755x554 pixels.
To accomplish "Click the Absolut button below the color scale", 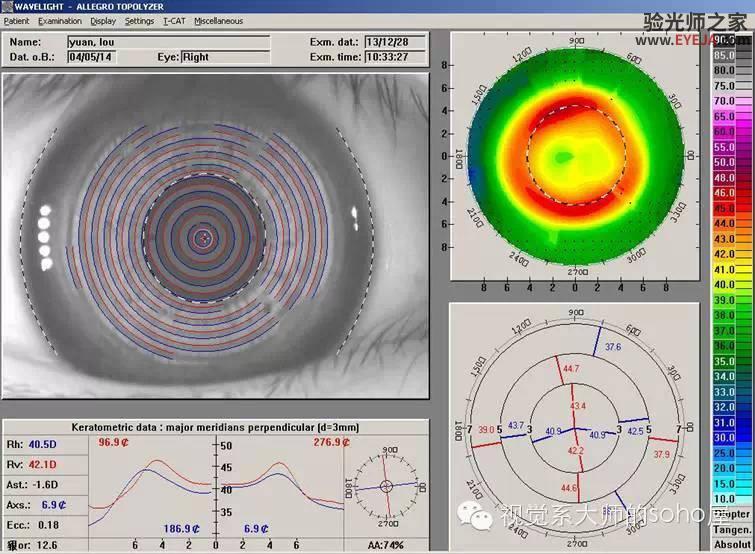I will click(x=732, y=544).
